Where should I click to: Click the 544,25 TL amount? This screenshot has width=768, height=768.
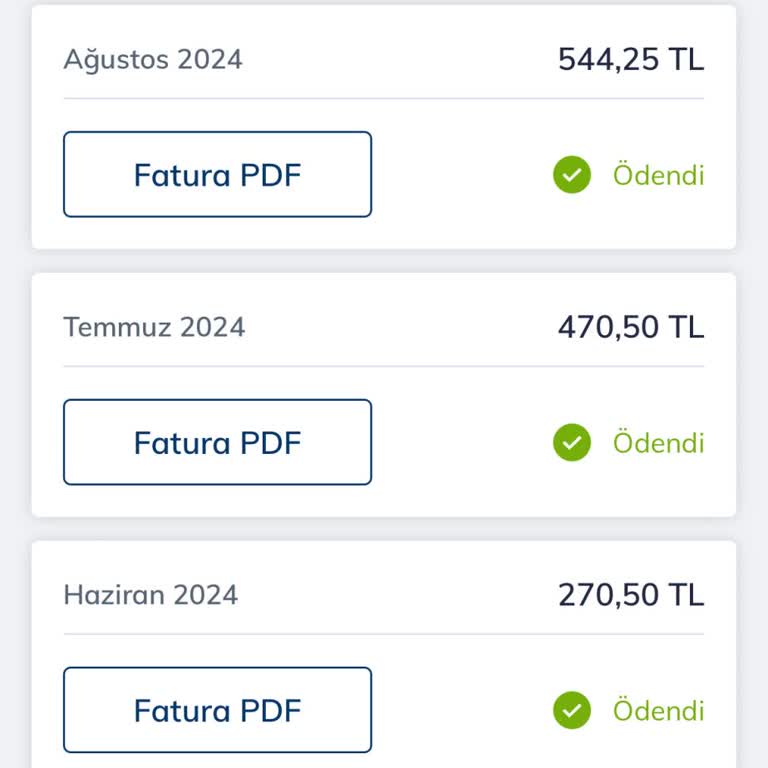tap(631, 60)
